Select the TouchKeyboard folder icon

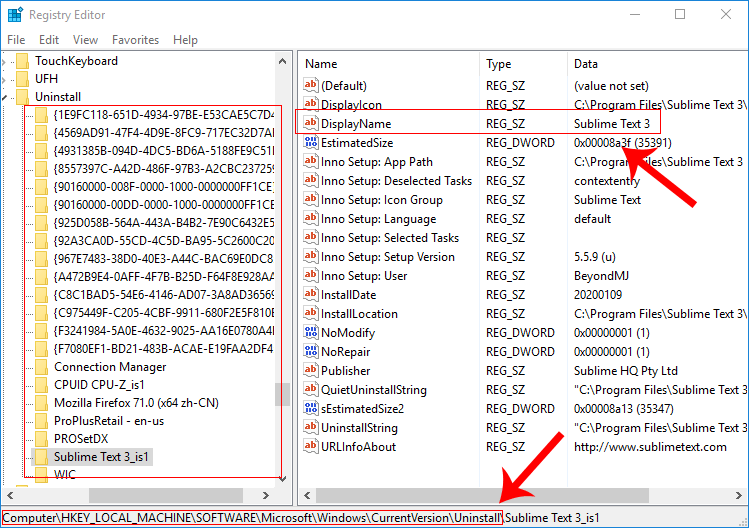point(22,61)
